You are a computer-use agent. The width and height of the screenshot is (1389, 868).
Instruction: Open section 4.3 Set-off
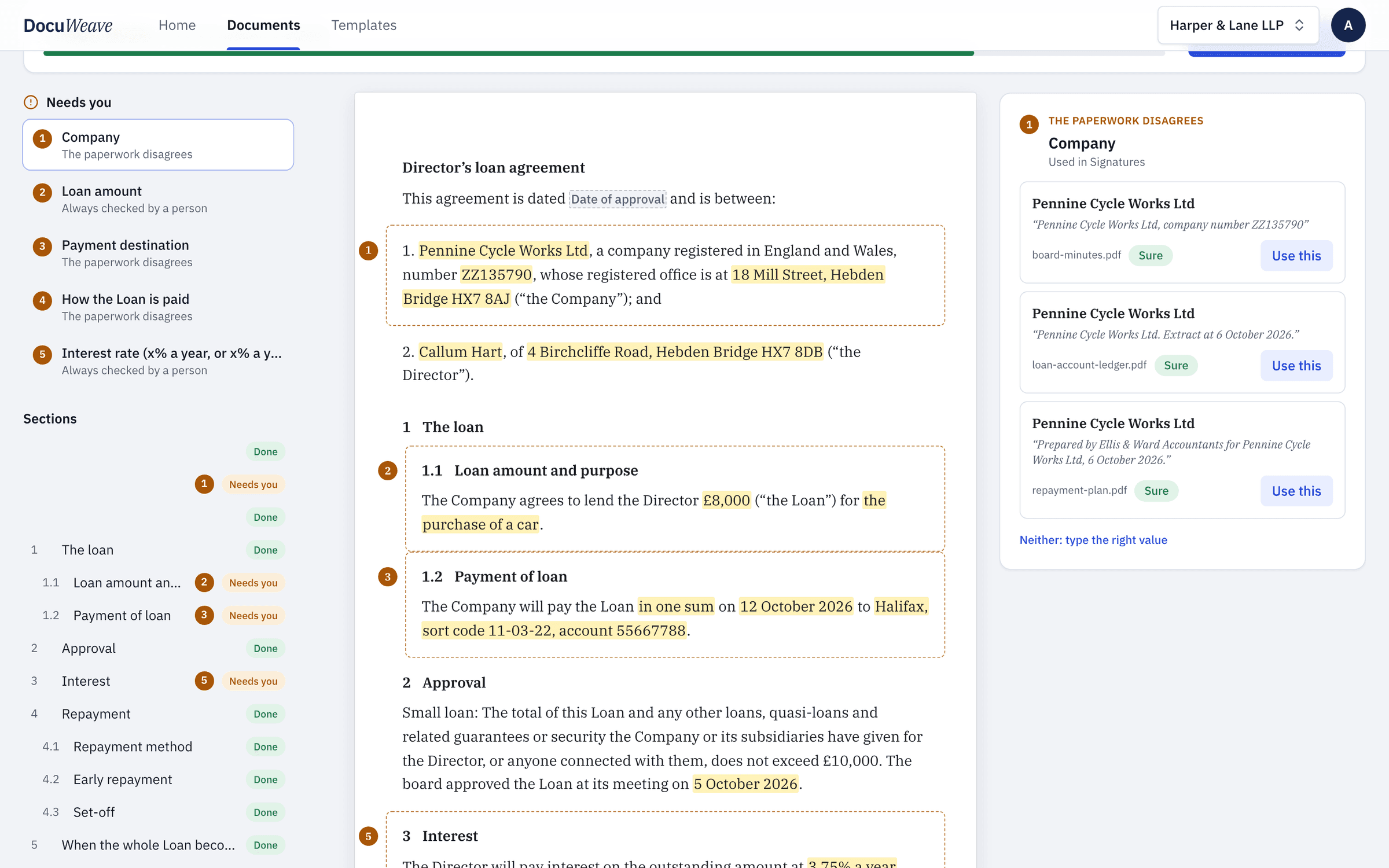click(x=158, y=812)
